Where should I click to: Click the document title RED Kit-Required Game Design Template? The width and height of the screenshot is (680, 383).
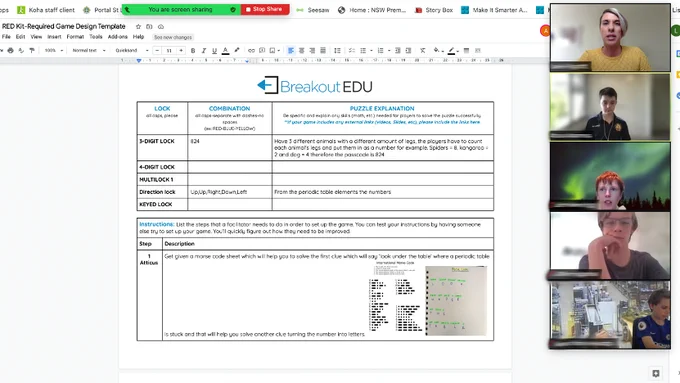click(64, 26)
